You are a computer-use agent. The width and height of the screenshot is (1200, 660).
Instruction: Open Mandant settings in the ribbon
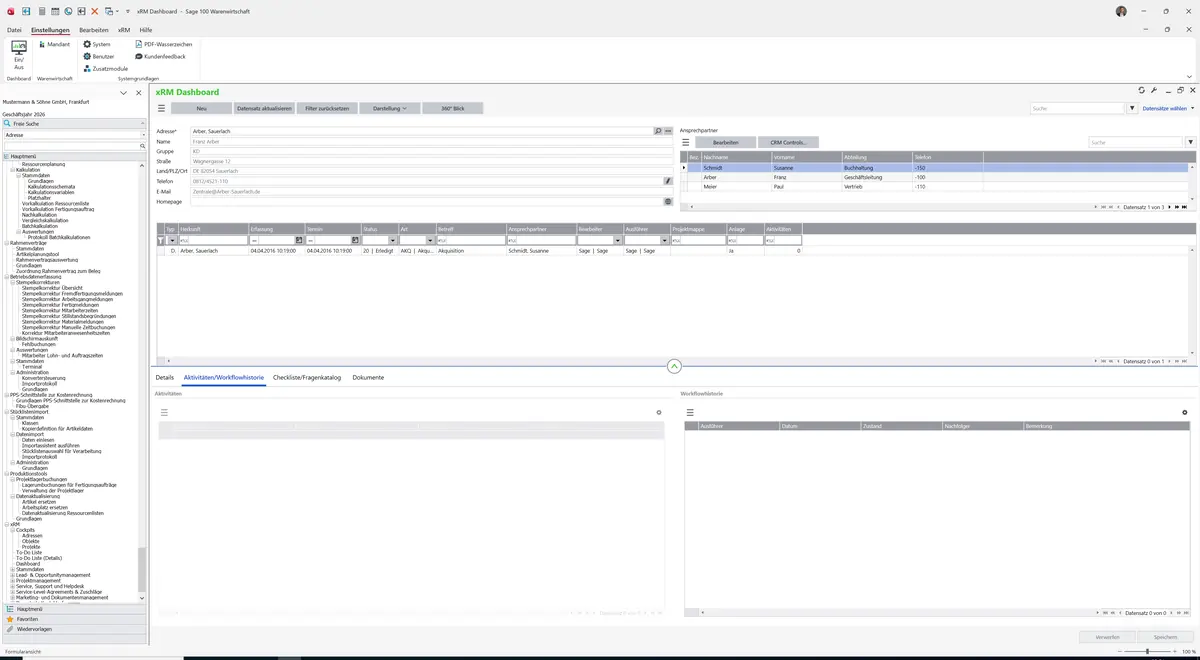pyautogui.click(x=54, y=44)
